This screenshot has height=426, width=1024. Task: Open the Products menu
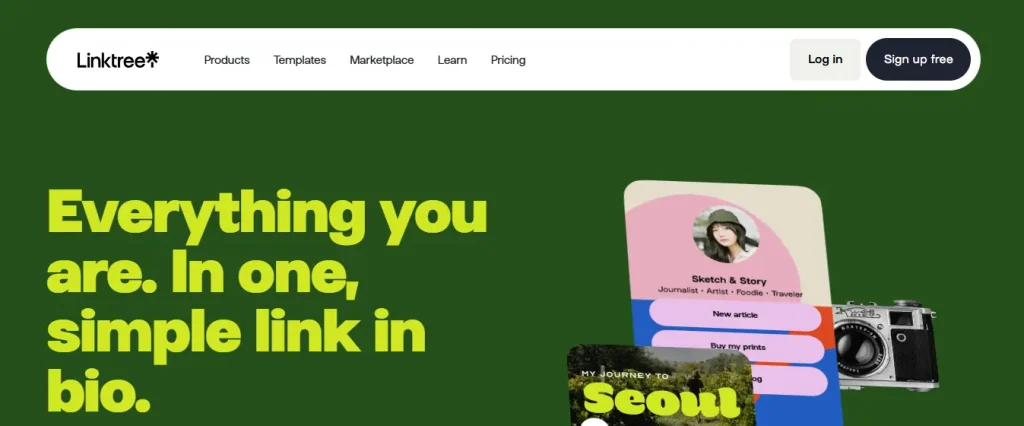click(x=227, y=59)
